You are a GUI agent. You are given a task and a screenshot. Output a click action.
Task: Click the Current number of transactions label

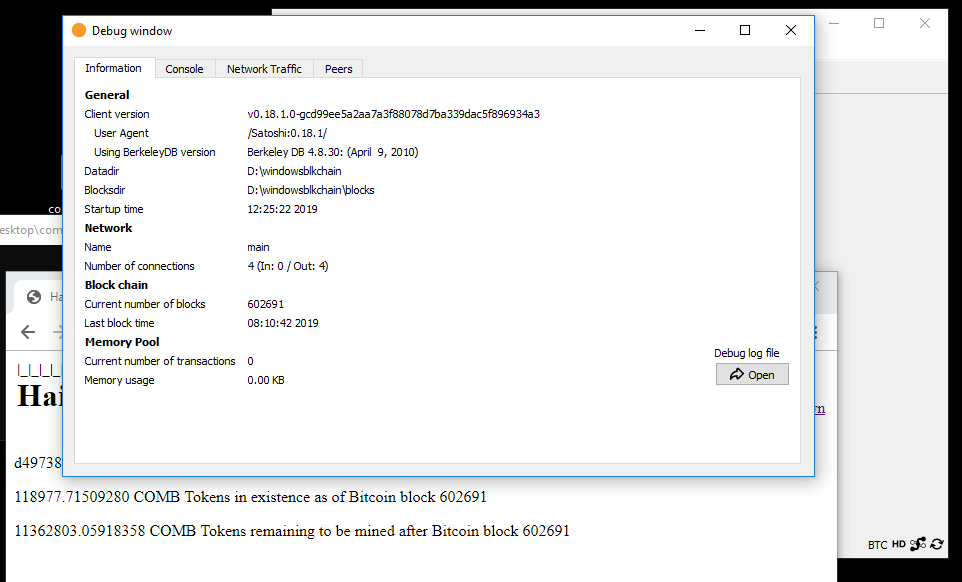click(160, 361)
